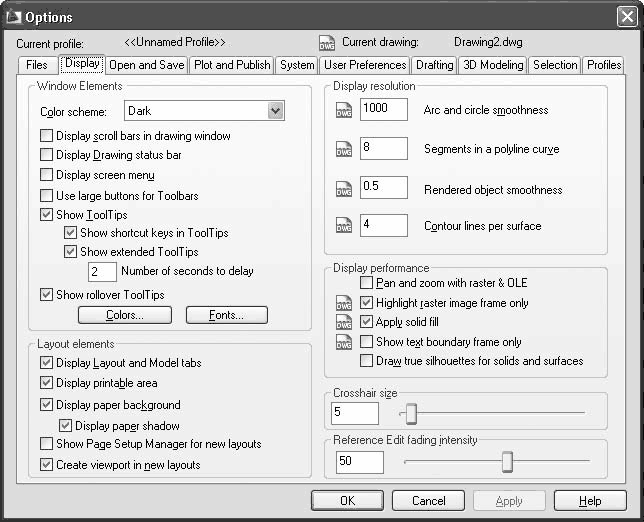Switch to the Open and Save tab
Viewport: 644px width, 522px height.
click(x=146, y=65)
